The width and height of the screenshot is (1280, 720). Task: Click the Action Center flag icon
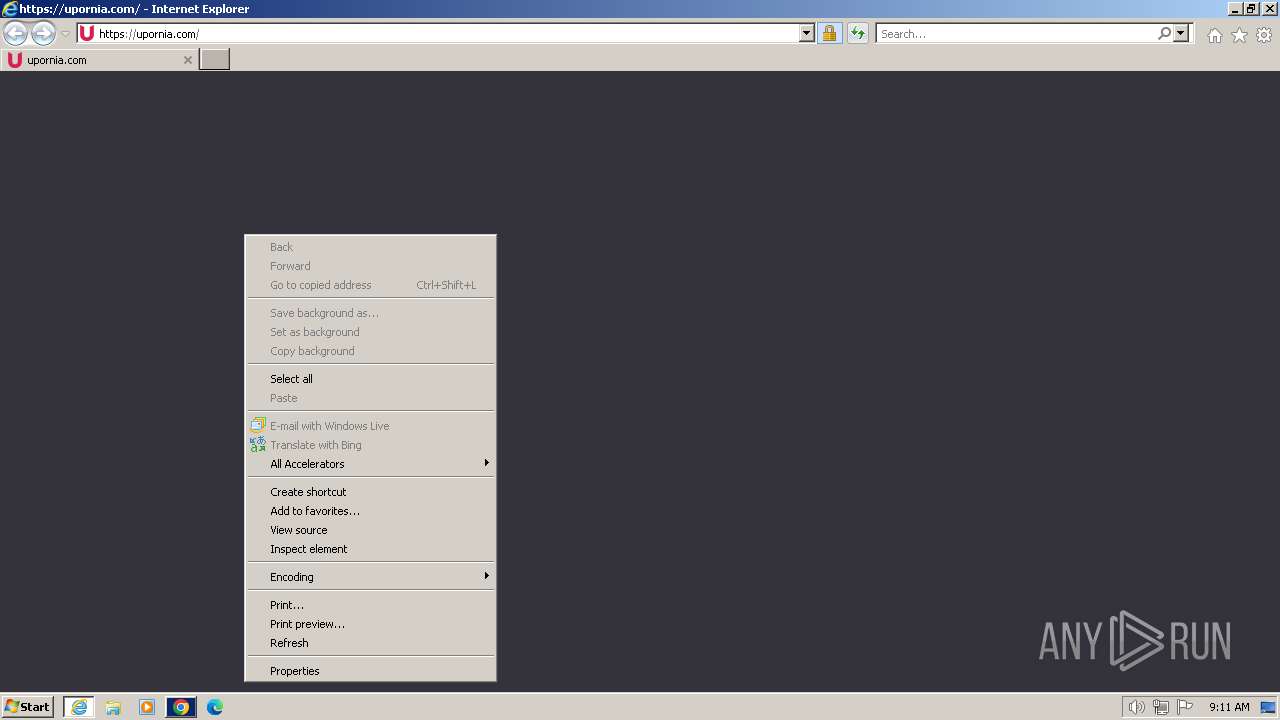click(x=1185, y=707)
